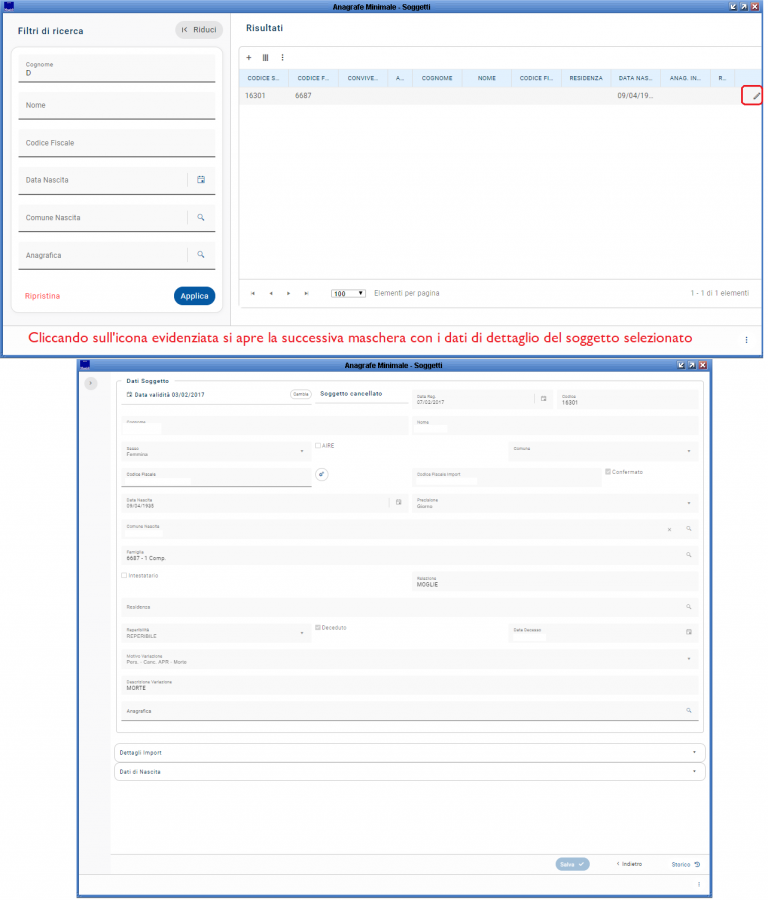Click the Applica button

click(196, 297)
